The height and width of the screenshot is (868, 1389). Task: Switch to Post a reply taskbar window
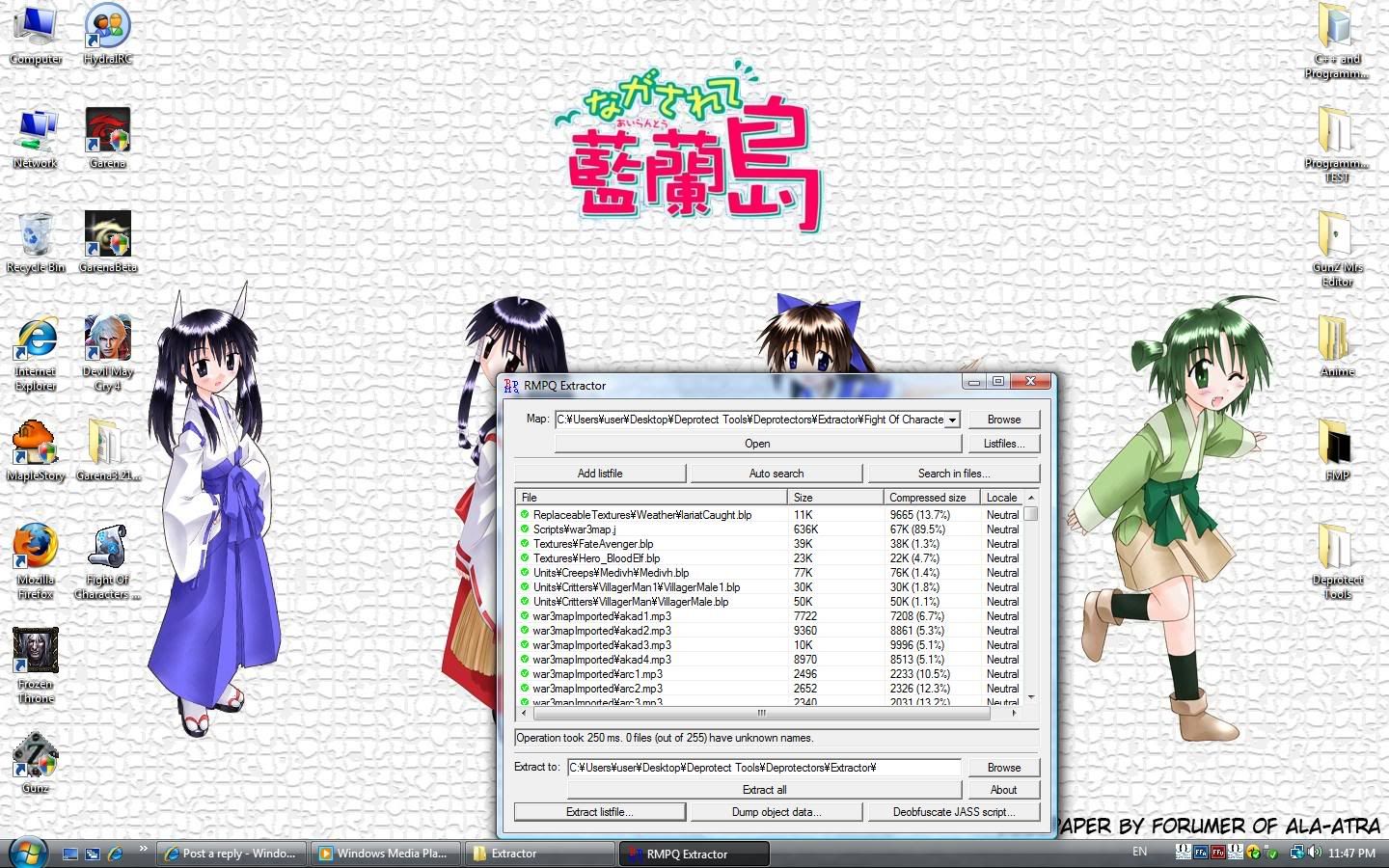[231, 854]
